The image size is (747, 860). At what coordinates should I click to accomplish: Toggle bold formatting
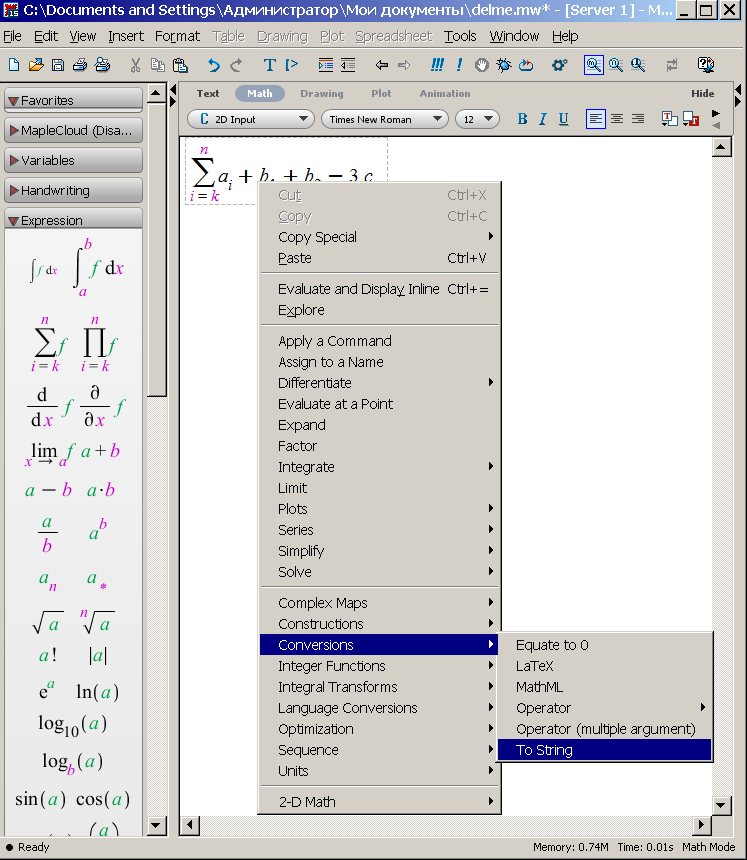(x=523, y=119)
